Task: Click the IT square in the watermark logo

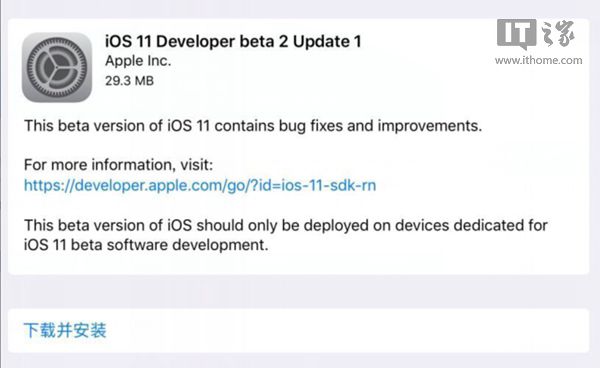Action: click(x=516, y=34)
